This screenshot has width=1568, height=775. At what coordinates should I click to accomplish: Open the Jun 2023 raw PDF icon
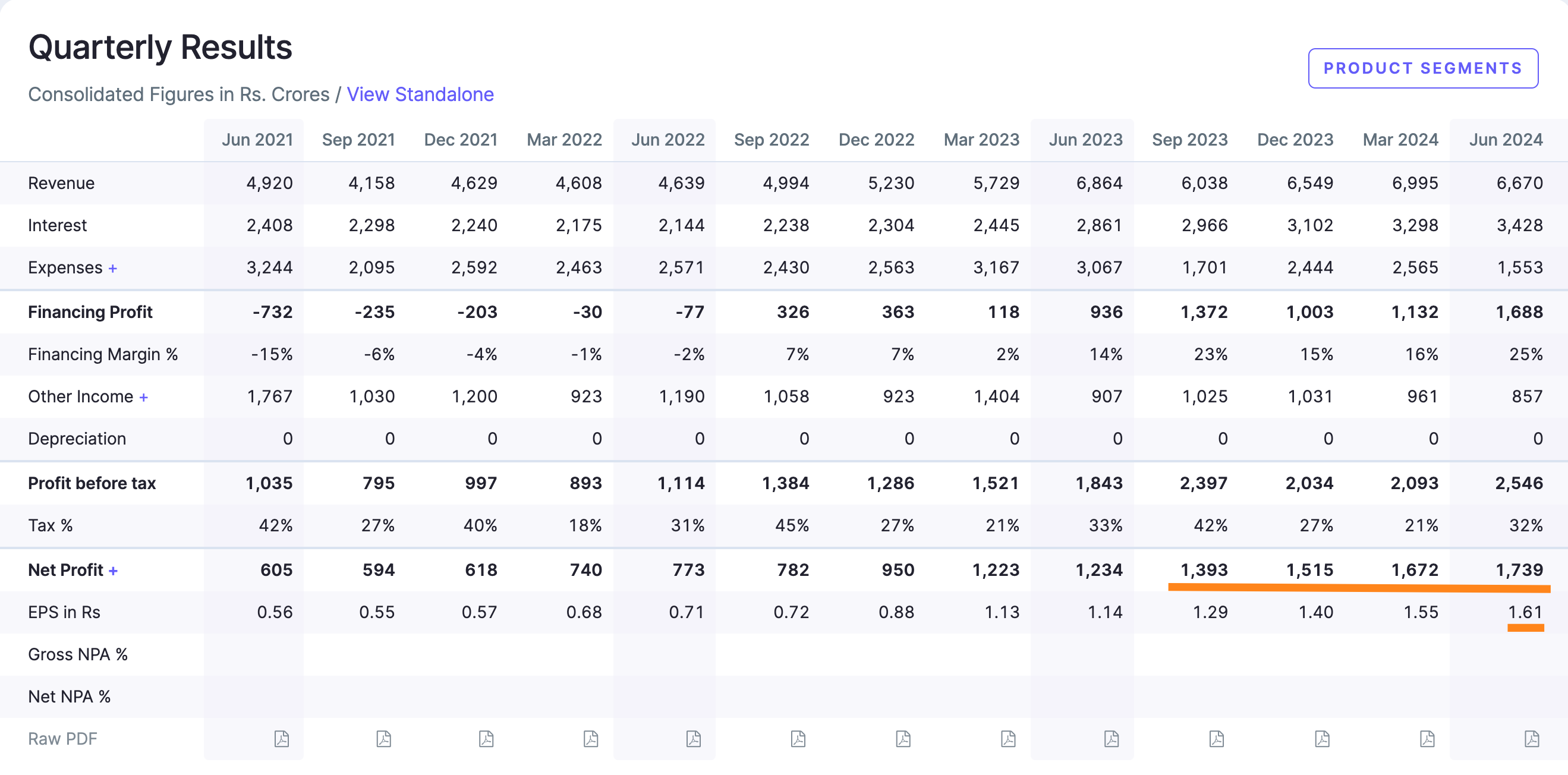coord(1112,739)
